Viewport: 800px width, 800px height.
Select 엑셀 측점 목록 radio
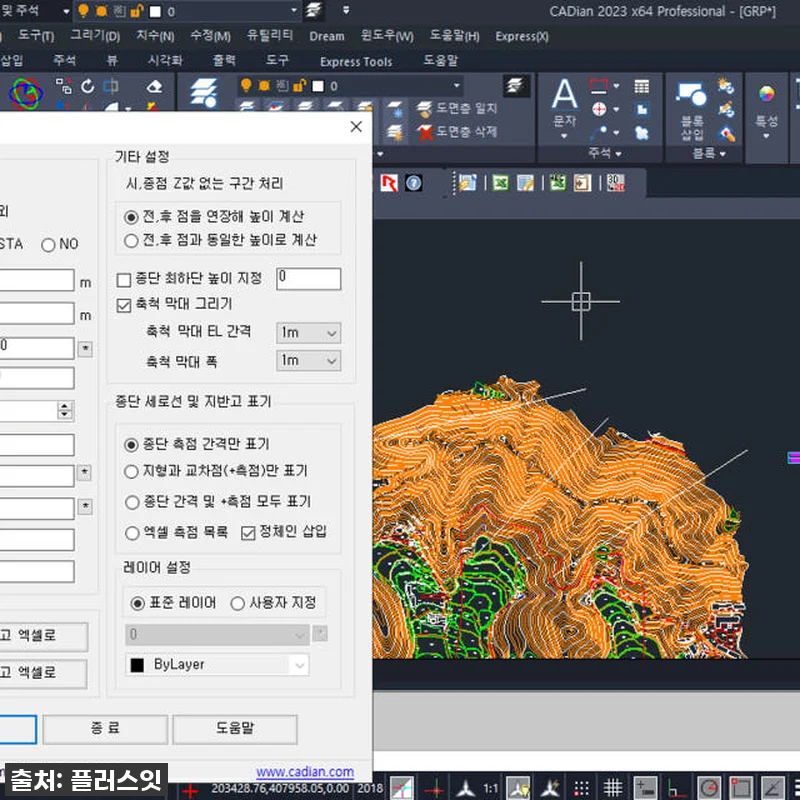click(132, 533)
